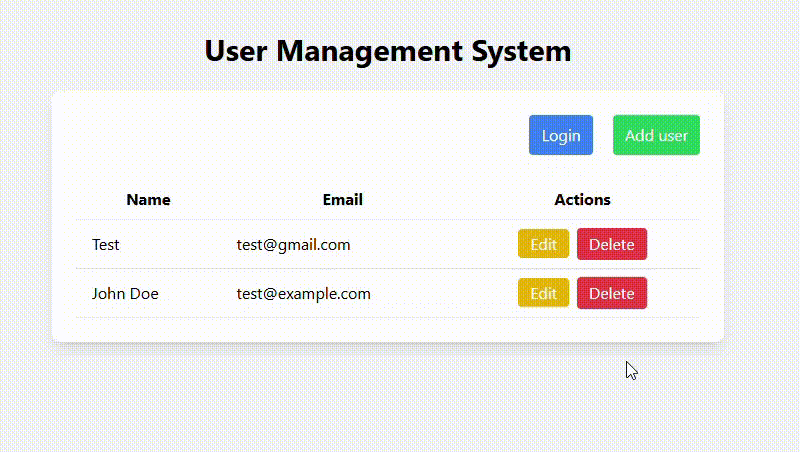
Task: Click the name cell 'John Doe'
Action: tap(126, 293)
